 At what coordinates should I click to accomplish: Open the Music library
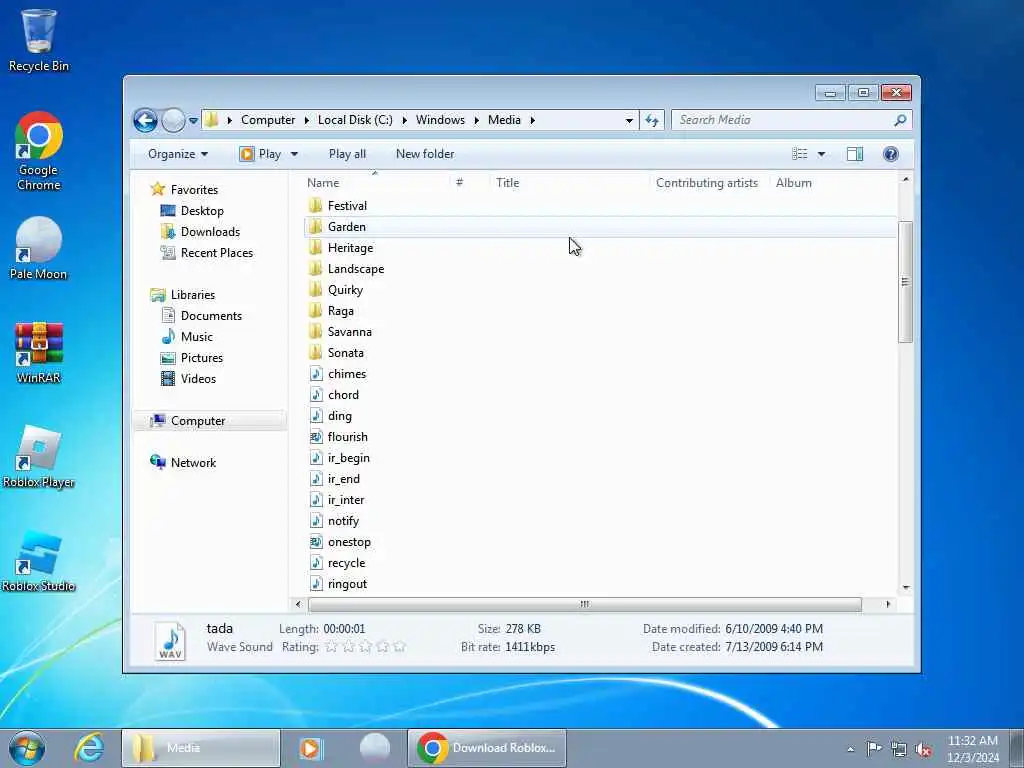pyautogui.click(x=187, y=337)
